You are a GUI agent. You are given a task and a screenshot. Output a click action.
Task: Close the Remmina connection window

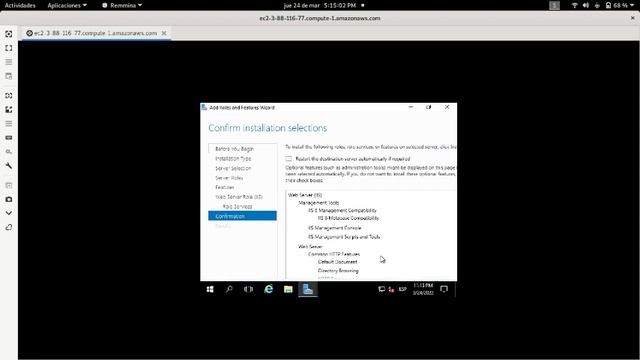pyautogui.click(x=633, y=18)
